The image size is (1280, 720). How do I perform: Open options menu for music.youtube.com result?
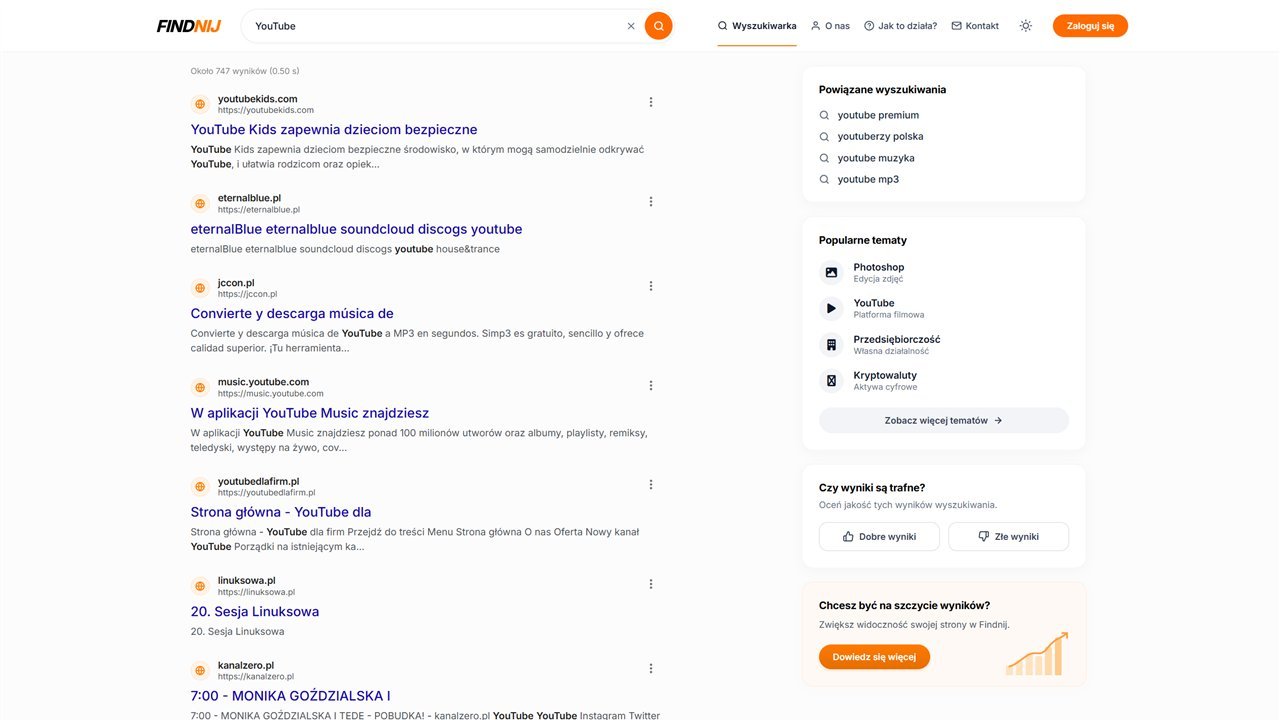click(x=651, y=385)
